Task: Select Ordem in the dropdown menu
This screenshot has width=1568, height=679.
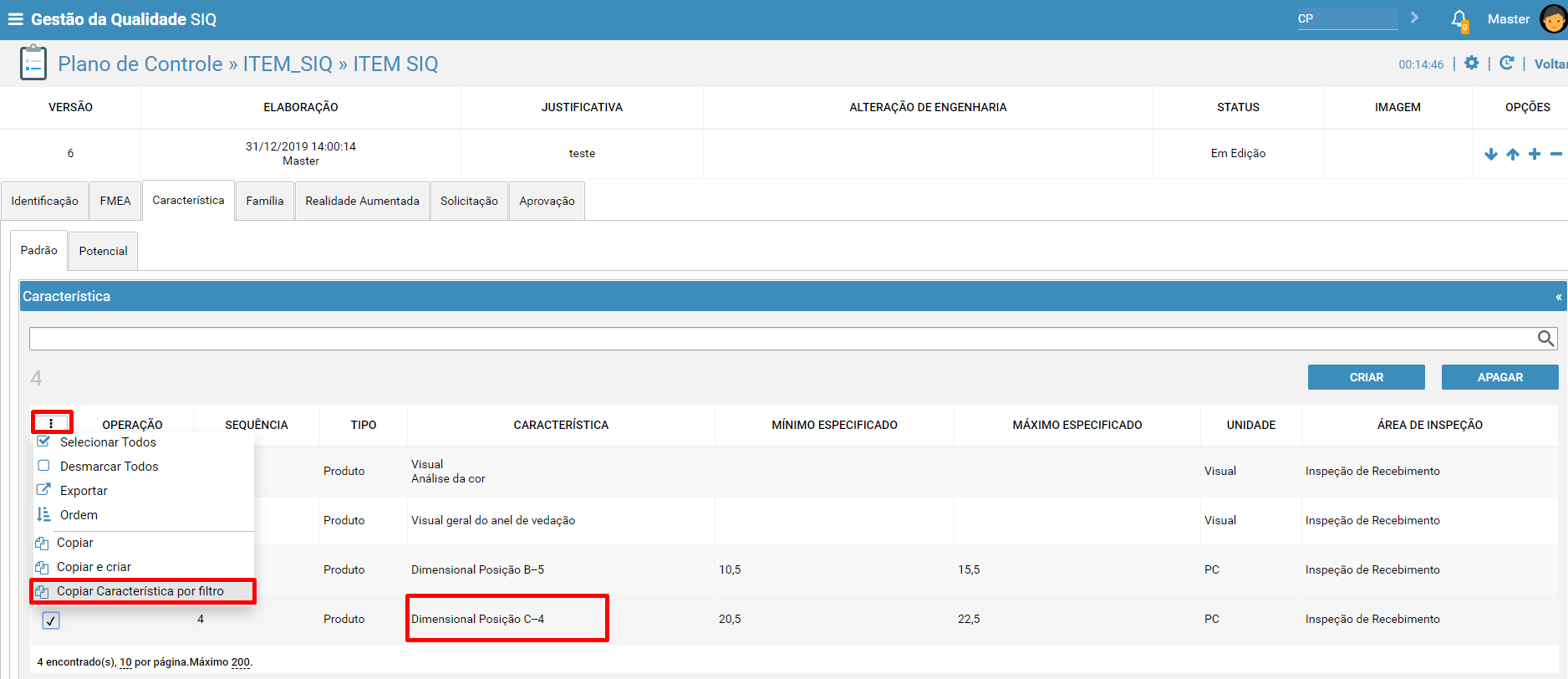Action: tap(79, 515)
